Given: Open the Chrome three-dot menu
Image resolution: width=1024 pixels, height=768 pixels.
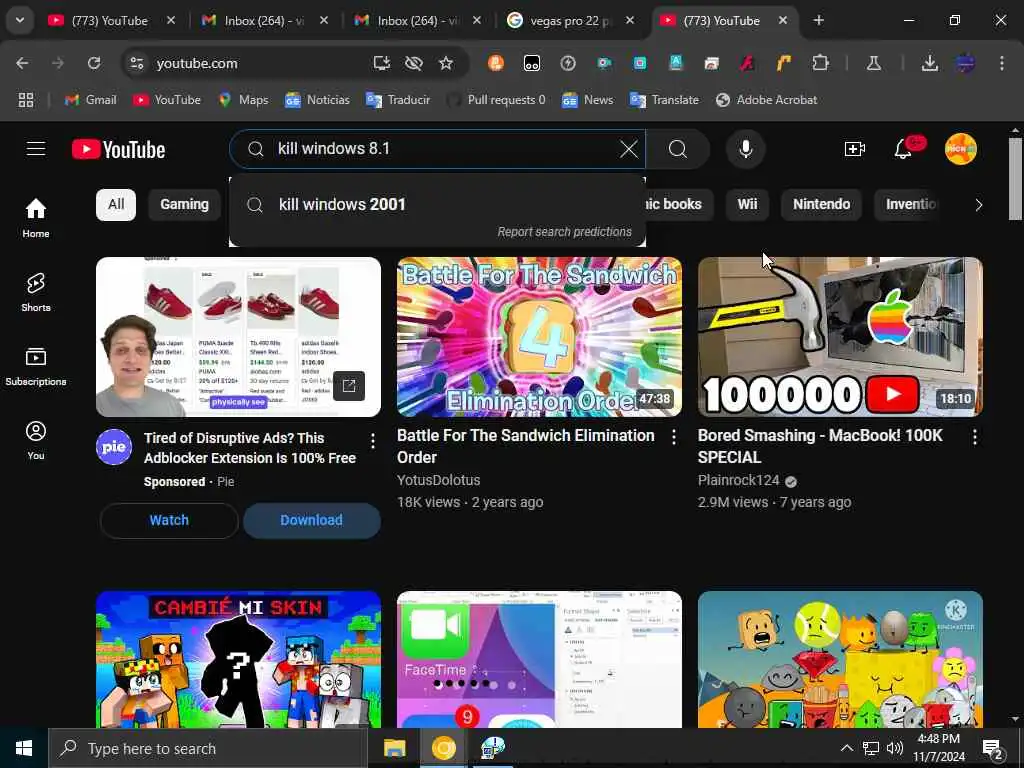Looking at the screenshot, I should (x=1002, y=63).
